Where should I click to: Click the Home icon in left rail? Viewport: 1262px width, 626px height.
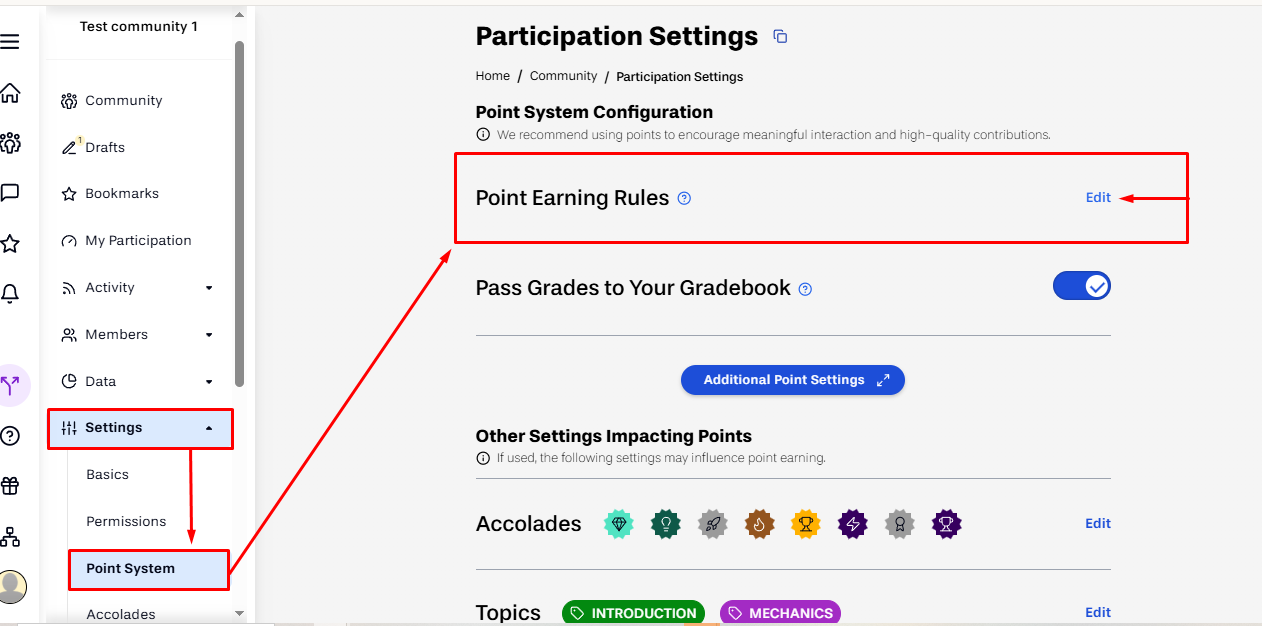(x=10, y=93)
